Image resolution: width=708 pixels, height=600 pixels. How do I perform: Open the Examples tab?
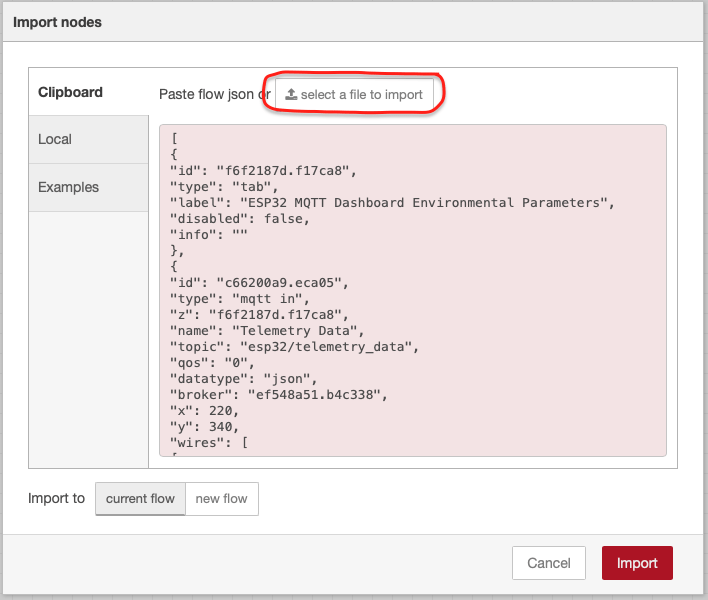coord(88,187)
